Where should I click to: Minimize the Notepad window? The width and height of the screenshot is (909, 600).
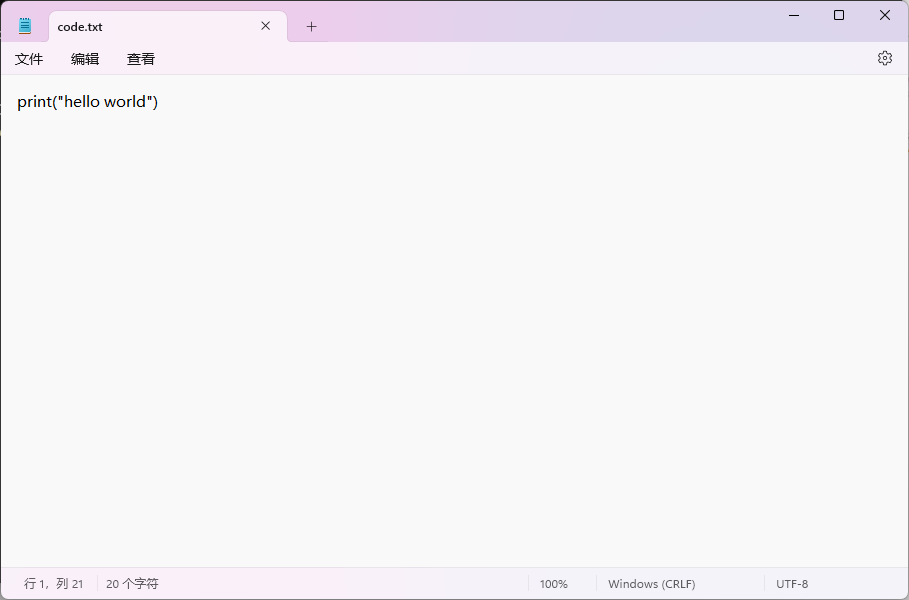point(793,15)
